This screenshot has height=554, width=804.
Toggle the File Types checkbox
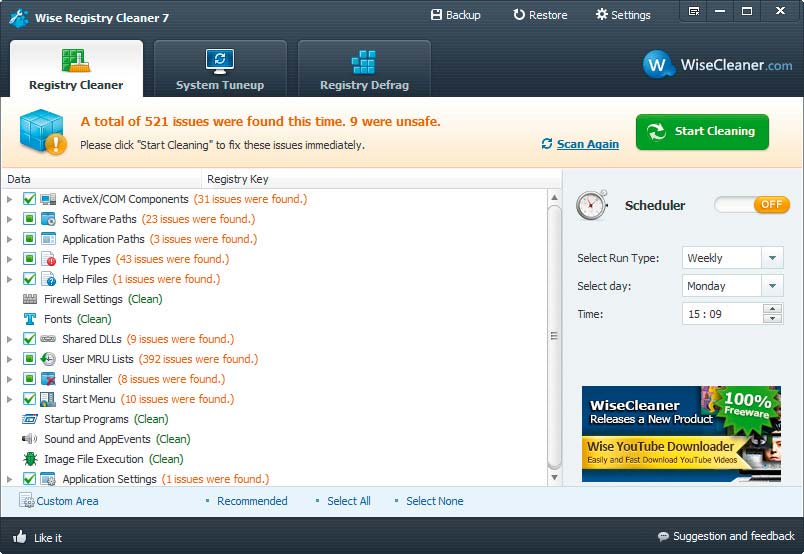[x=29, y=259]
